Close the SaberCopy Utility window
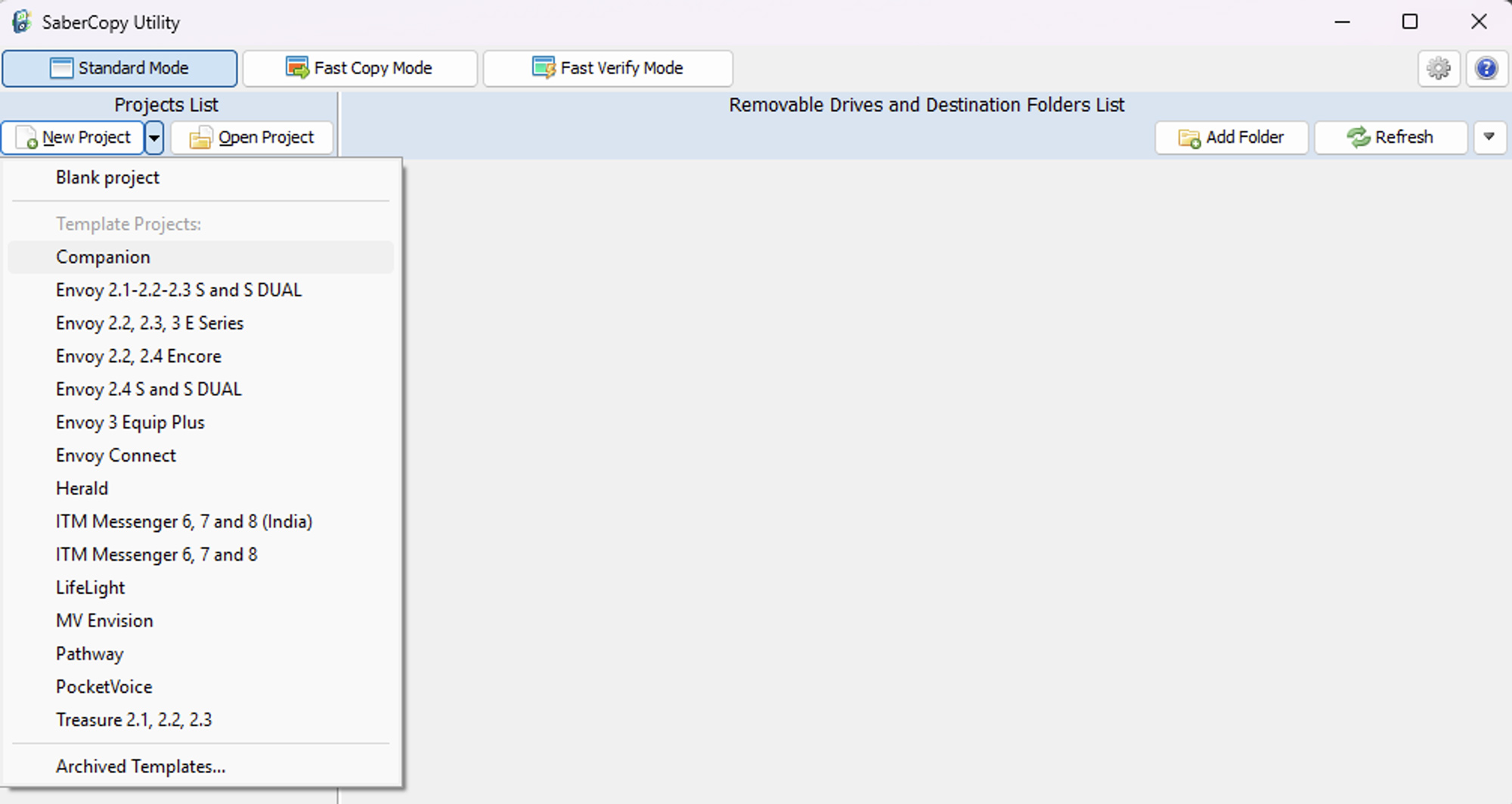The width and height of the screenshot is (1512, 804). coord(1479,22)
